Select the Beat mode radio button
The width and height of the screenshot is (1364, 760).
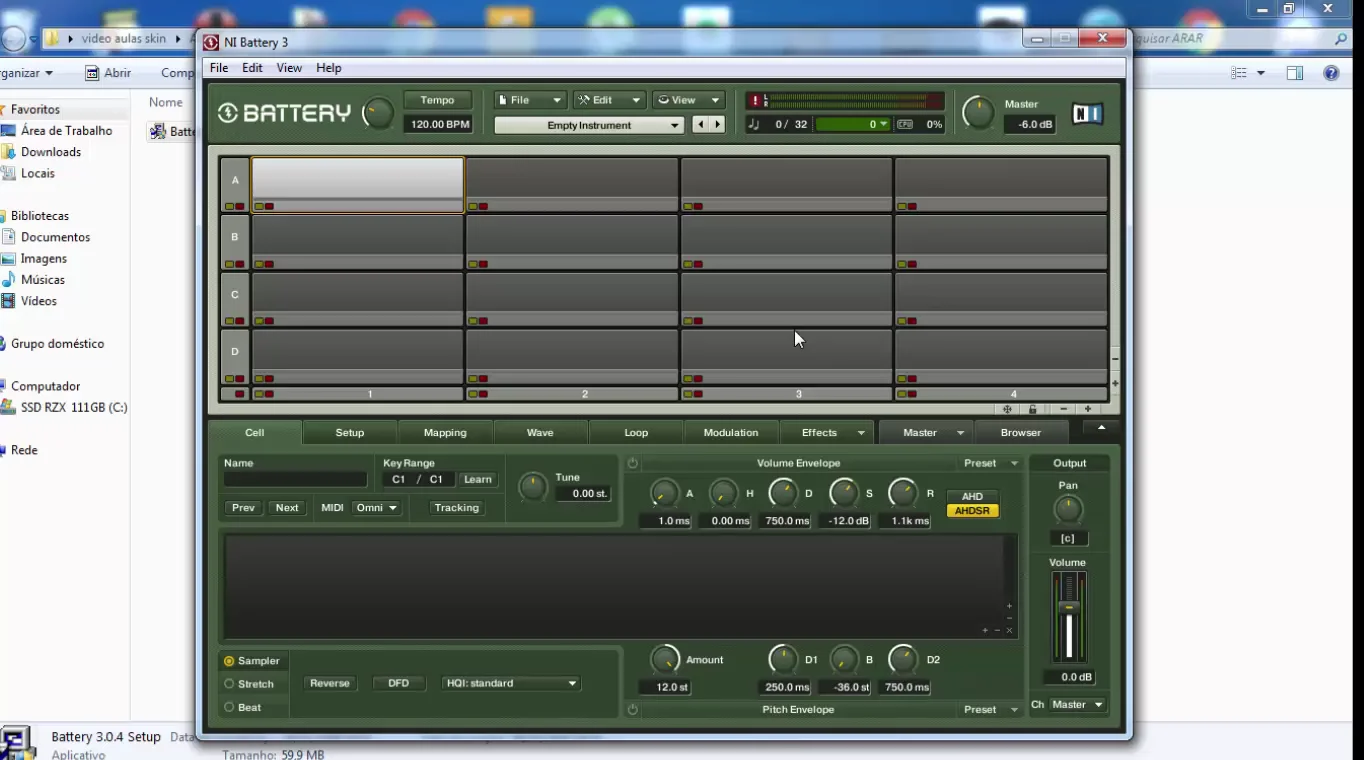tap(229, 707)
